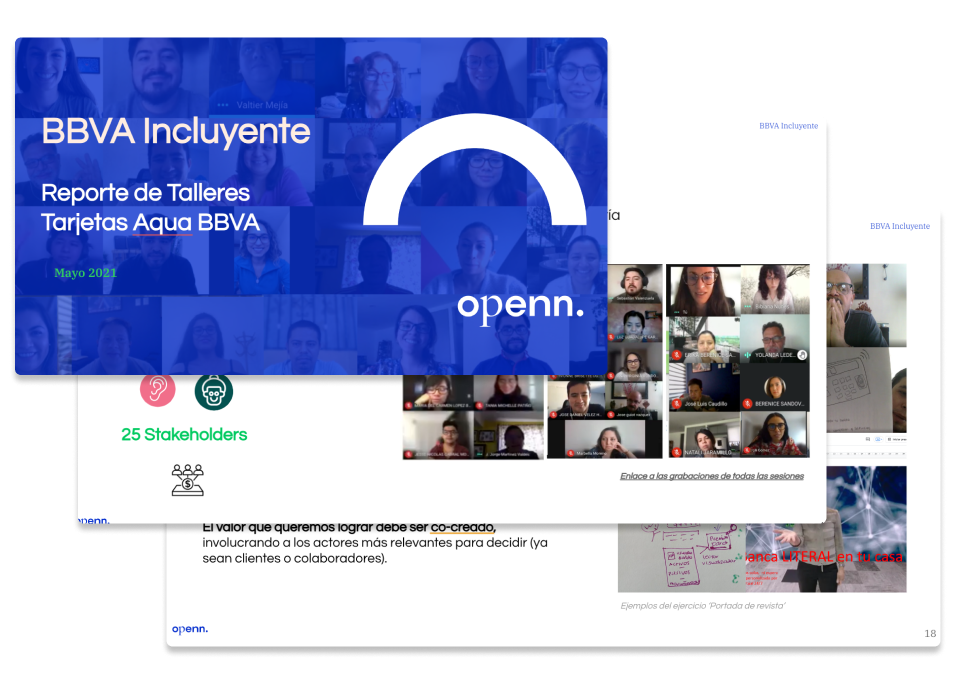
Task: Click the green elderly face icon
Action: (x=214, y=392)
